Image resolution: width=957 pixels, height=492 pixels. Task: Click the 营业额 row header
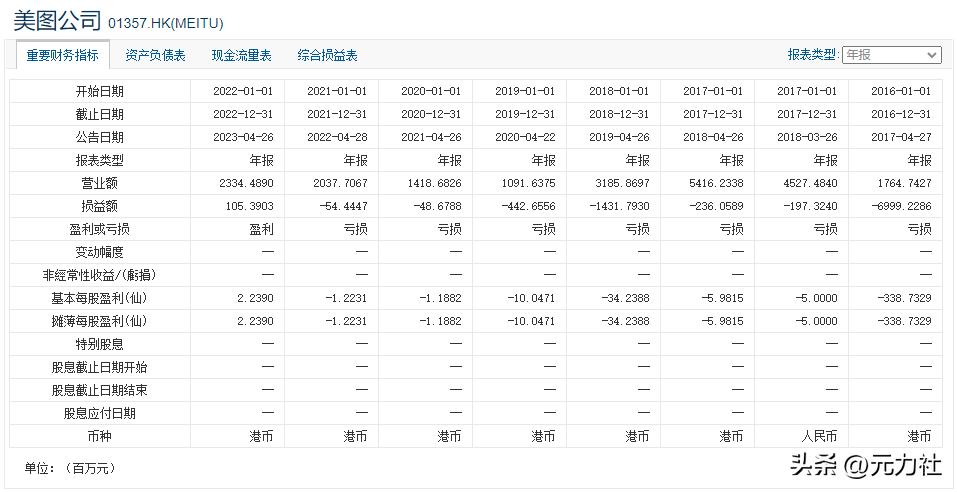[100, 183]
